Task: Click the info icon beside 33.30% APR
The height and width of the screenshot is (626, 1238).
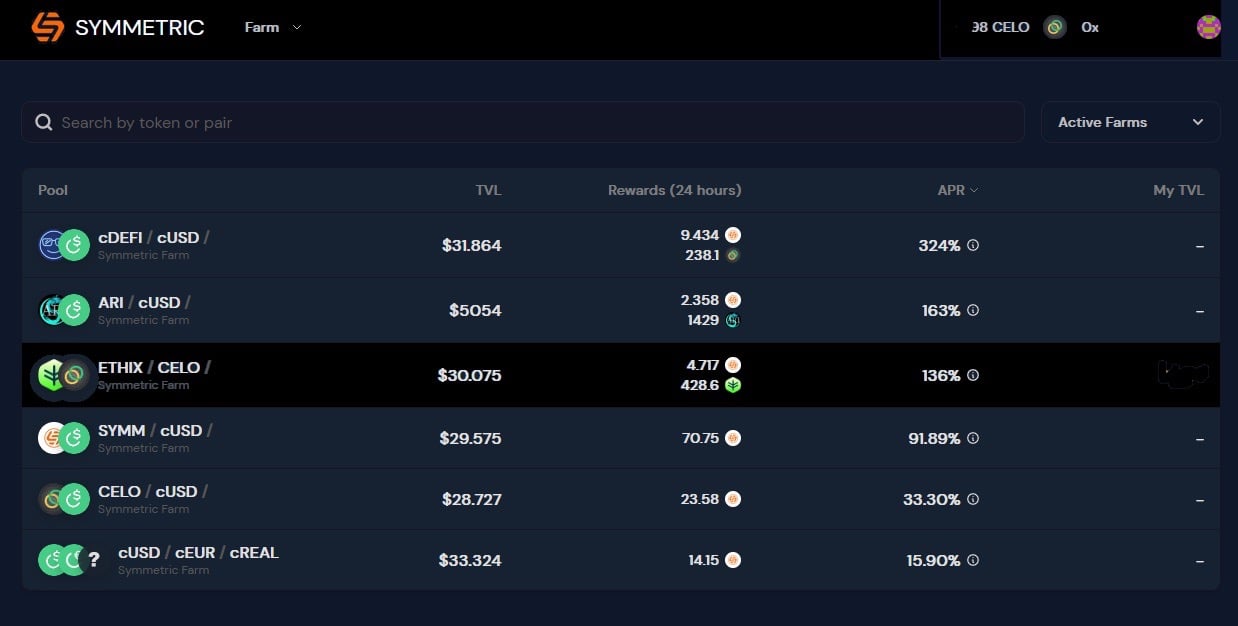Action: click(973, 499)
